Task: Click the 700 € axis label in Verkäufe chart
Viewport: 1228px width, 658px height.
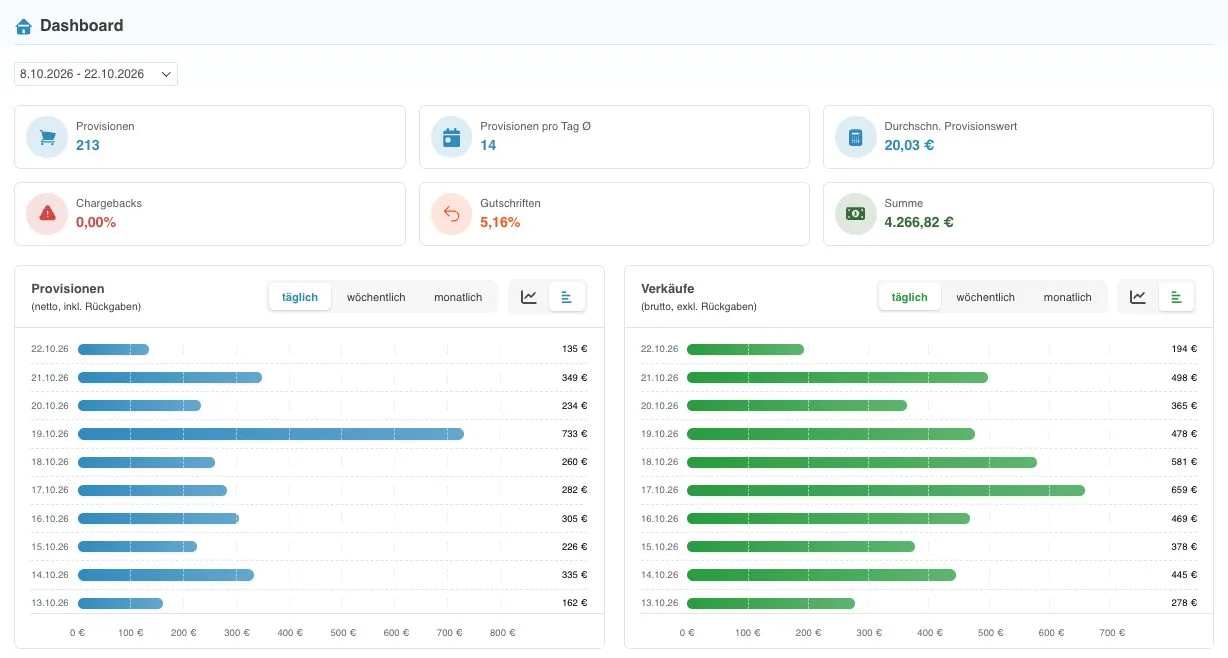Action: click(1112, 633)
